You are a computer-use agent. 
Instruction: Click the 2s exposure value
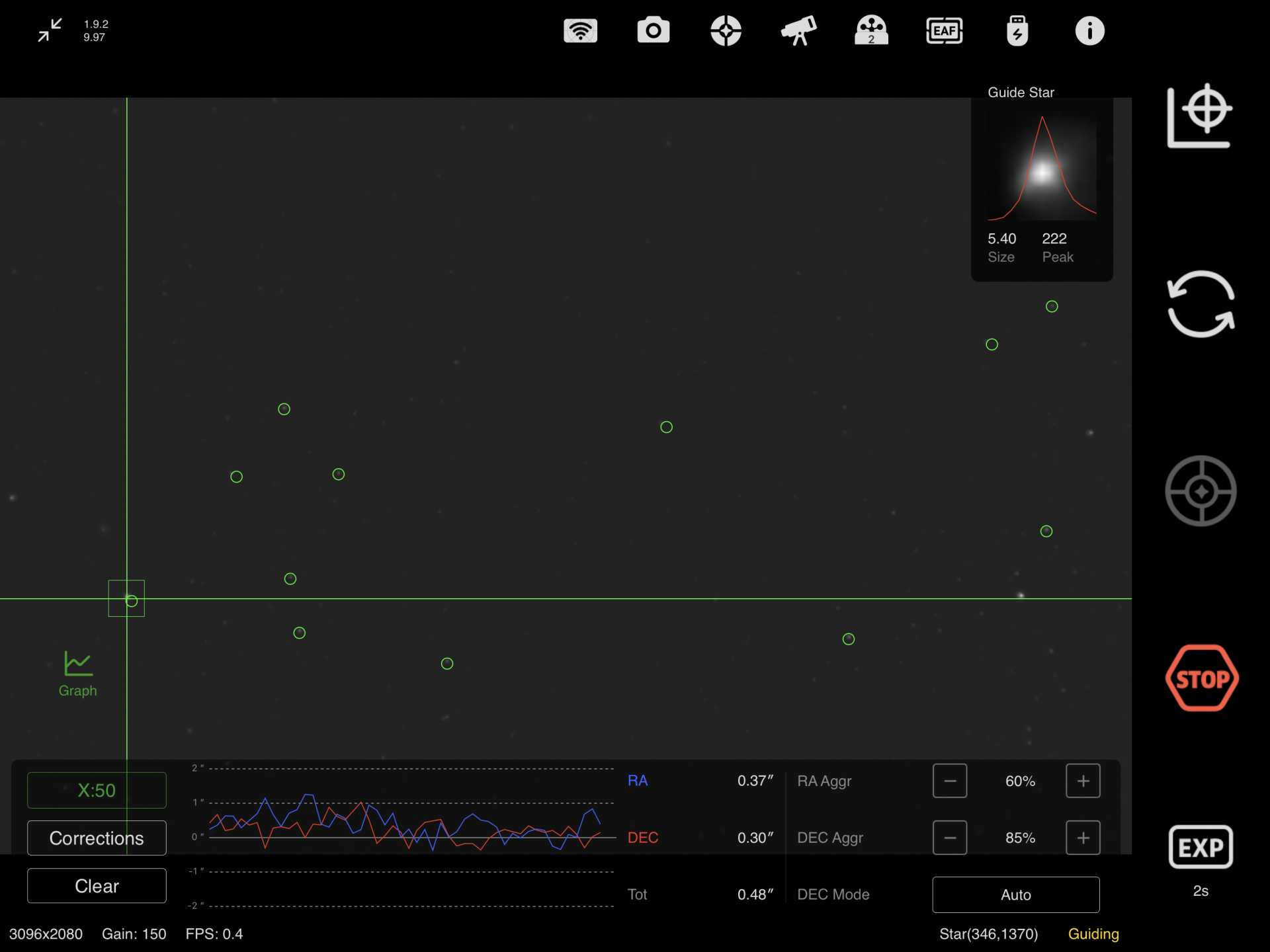1201,891
